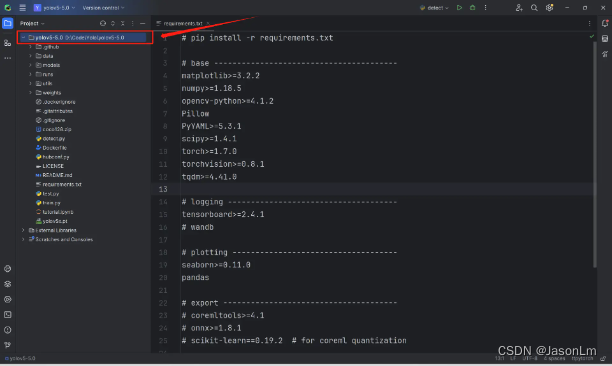Open yolov5-5.0 project dropdown
612x366 pixels.
(54, 8)
